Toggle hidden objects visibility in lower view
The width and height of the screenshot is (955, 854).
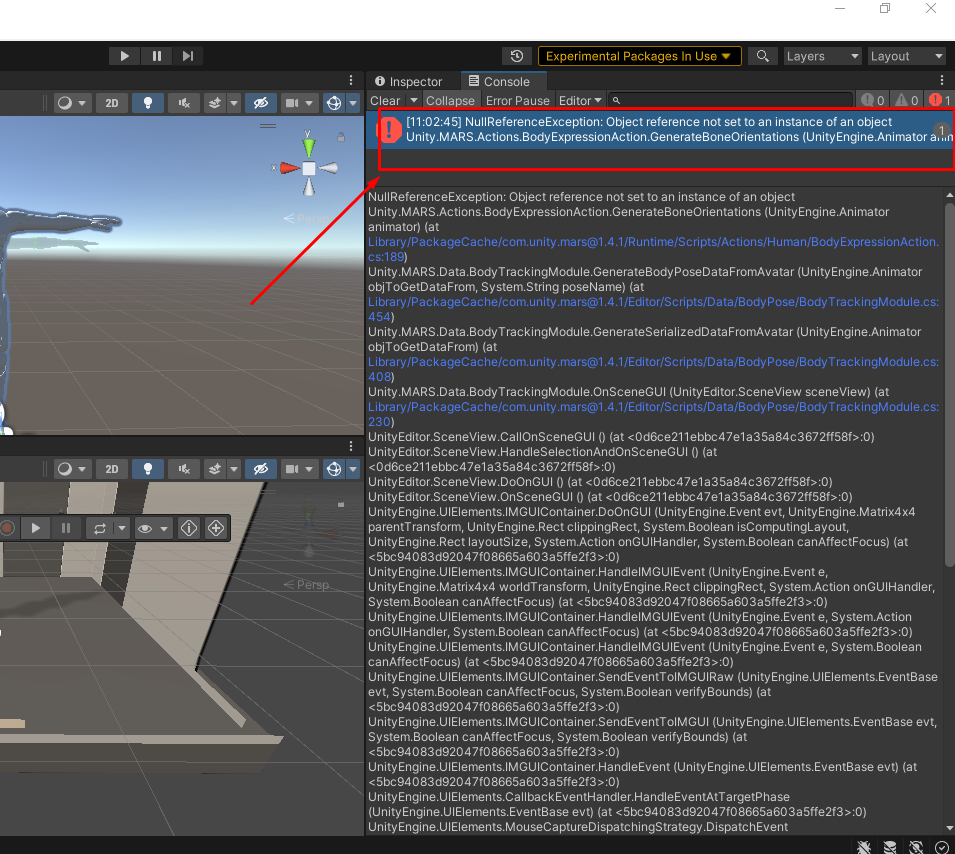click(261, 469)
